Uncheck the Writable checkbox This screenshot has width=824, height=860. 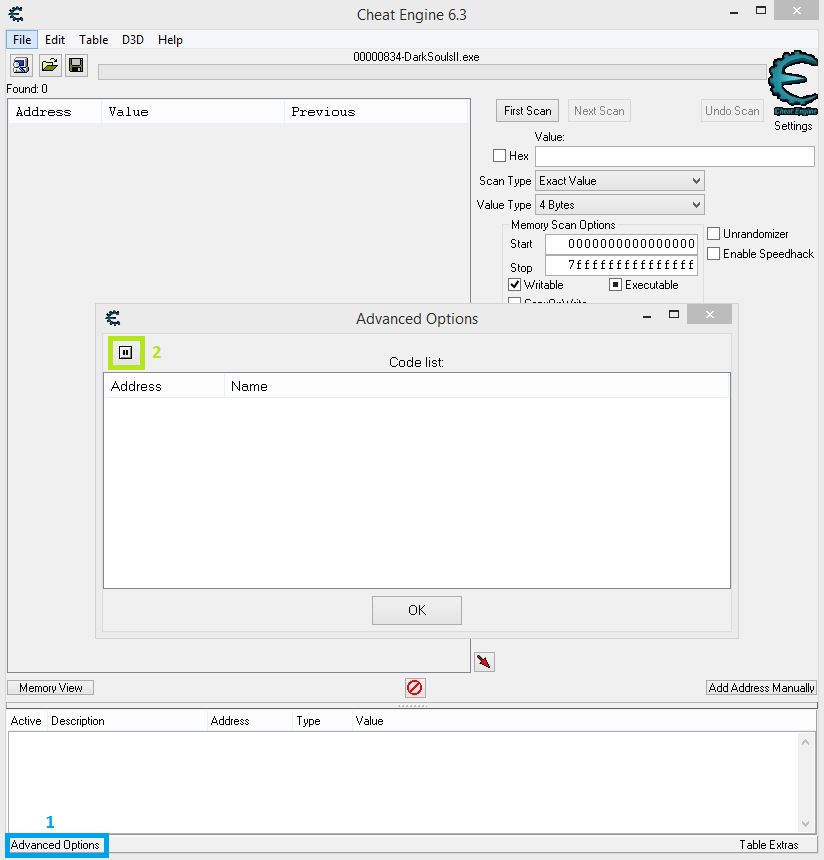515,285
